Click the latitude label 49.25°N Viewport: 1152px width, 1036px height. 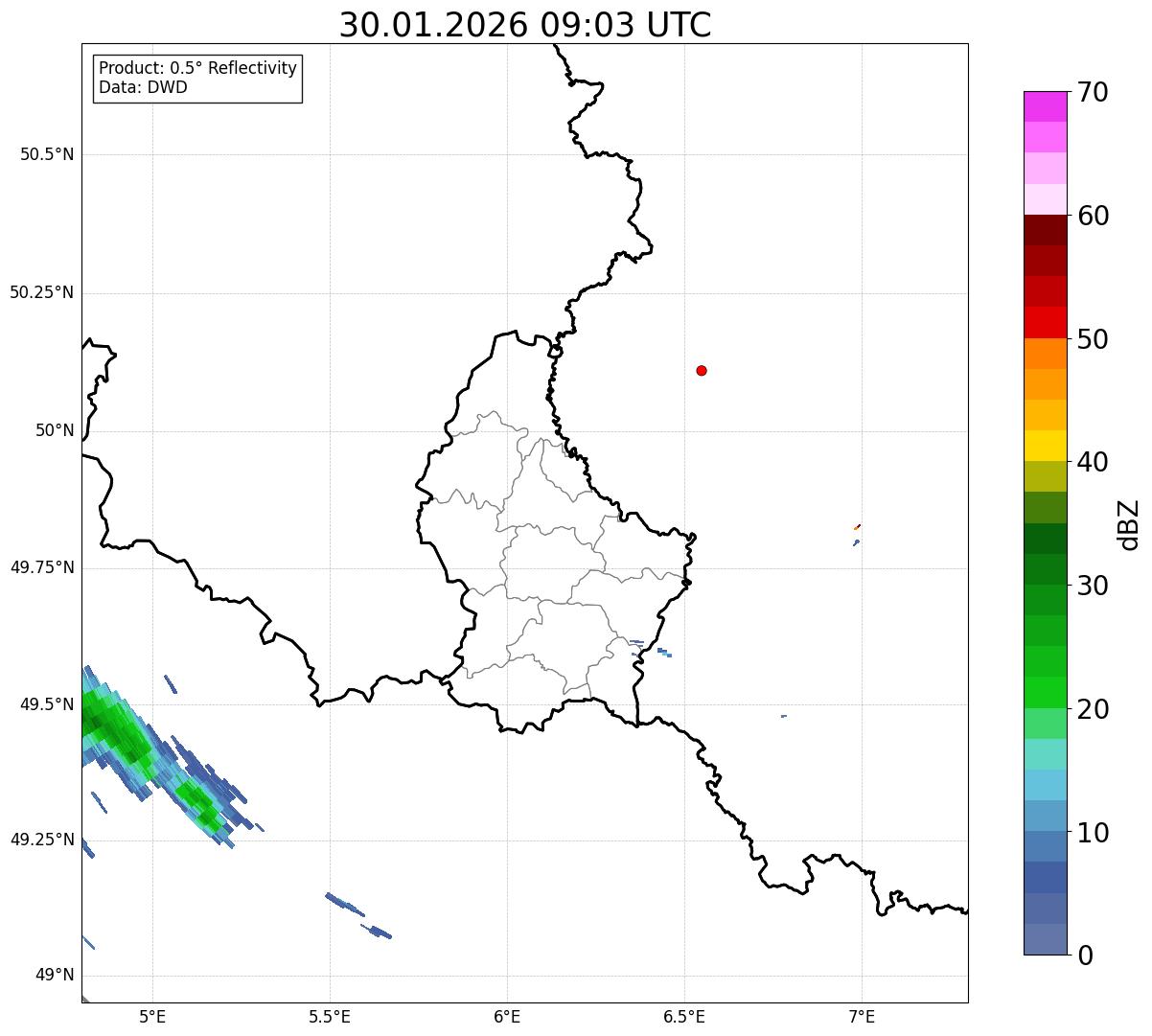click(42, 840)
